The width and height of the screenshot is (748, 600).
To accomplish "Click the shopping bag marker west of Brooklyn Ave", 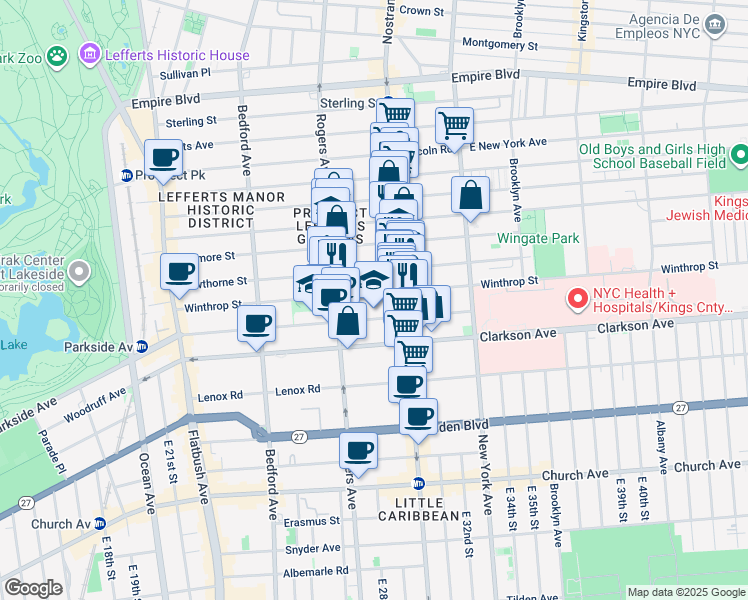I will point(470,197).
